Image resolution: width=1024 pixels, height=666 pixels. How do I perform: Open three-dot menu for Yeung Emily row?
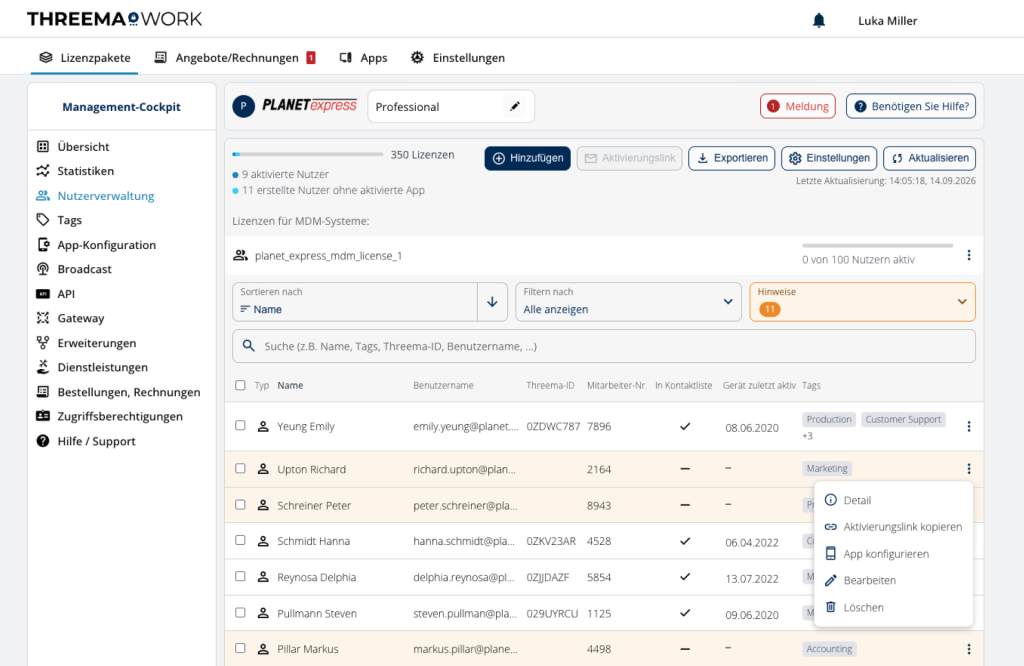click(x=968, y=426)
